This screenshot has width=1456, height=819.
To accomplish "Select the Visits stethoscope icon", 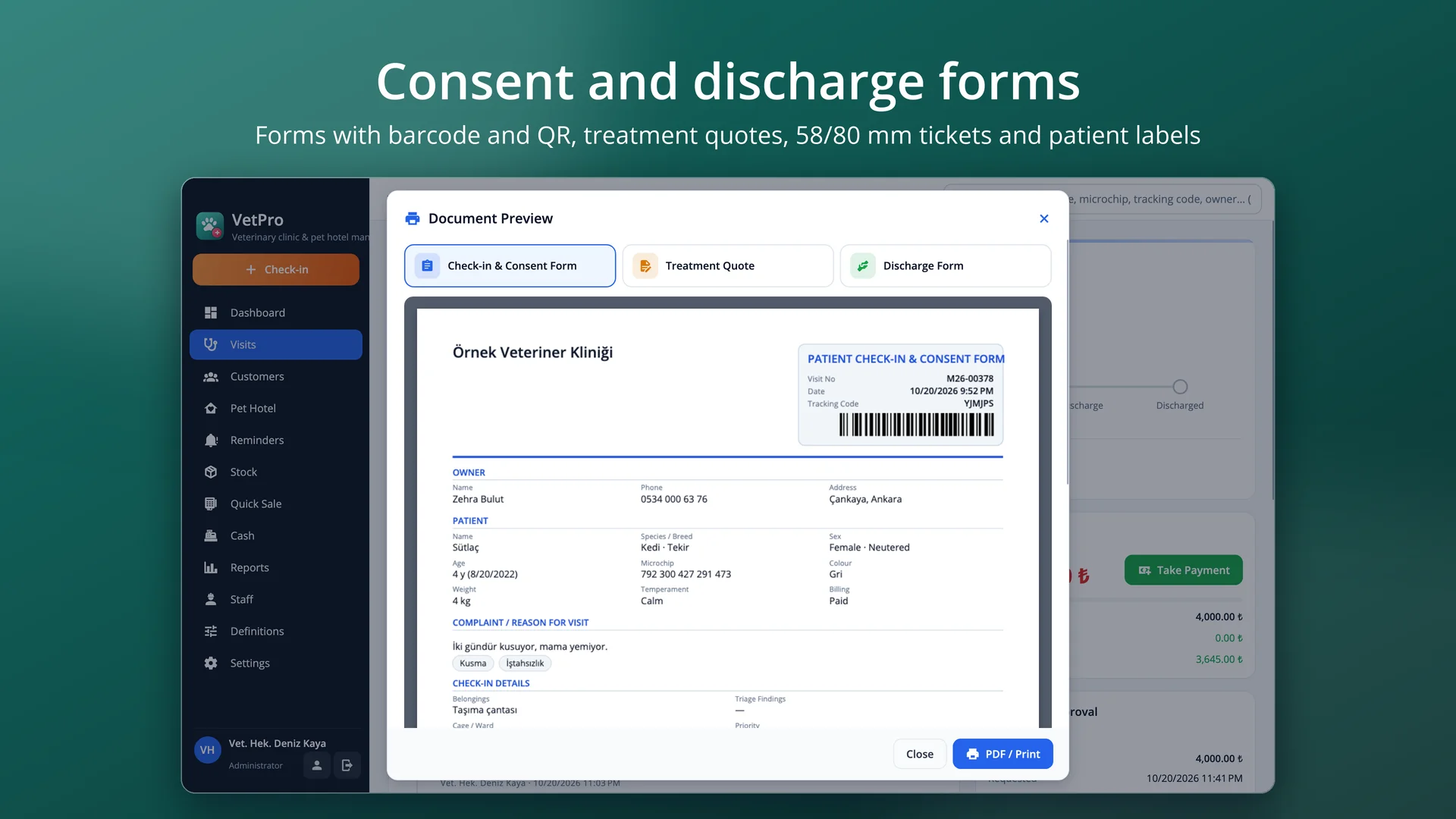I will coord(211,344).
